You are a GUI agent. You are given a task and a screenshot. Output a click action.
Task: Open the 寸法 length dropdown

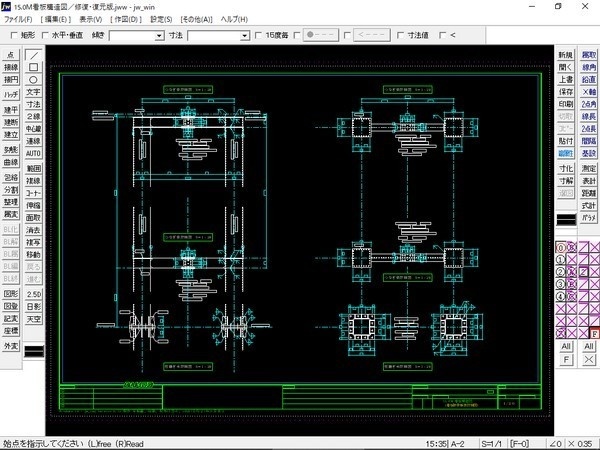pyautogui.click(x=245, y=36)
